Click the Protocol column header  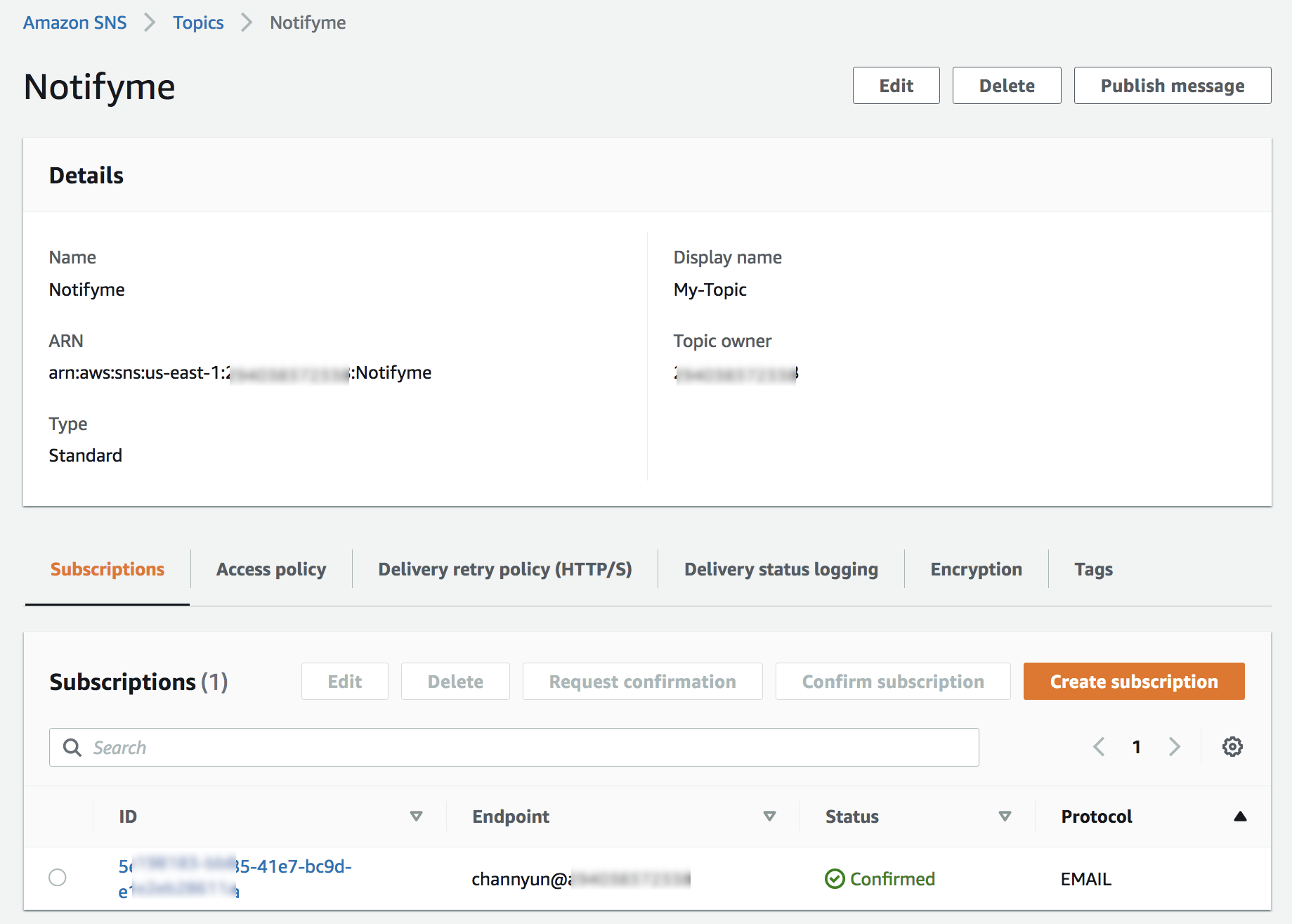coord(1097,816)
